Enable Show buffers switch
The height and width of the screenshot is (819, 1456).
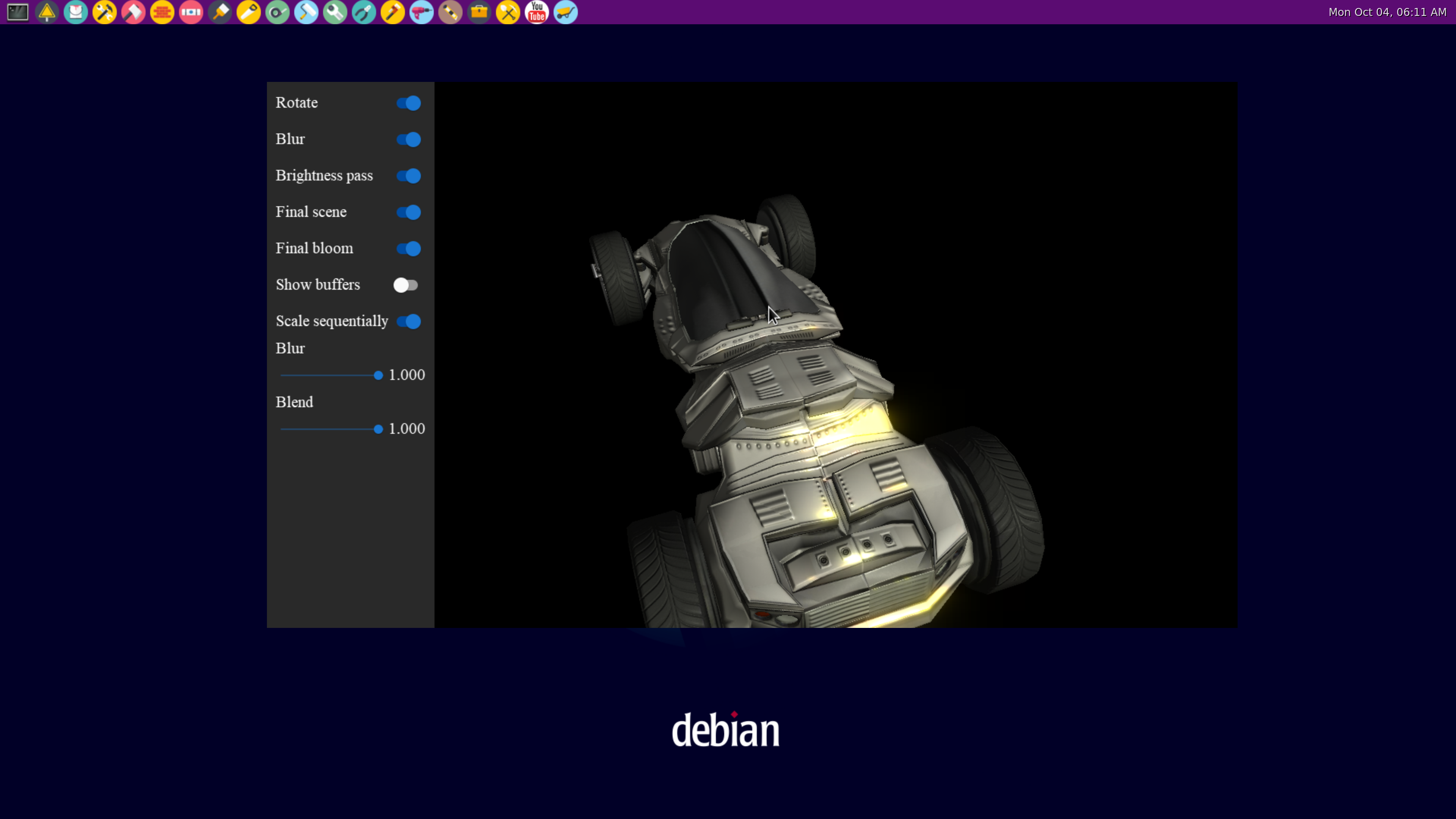(406, 286)
